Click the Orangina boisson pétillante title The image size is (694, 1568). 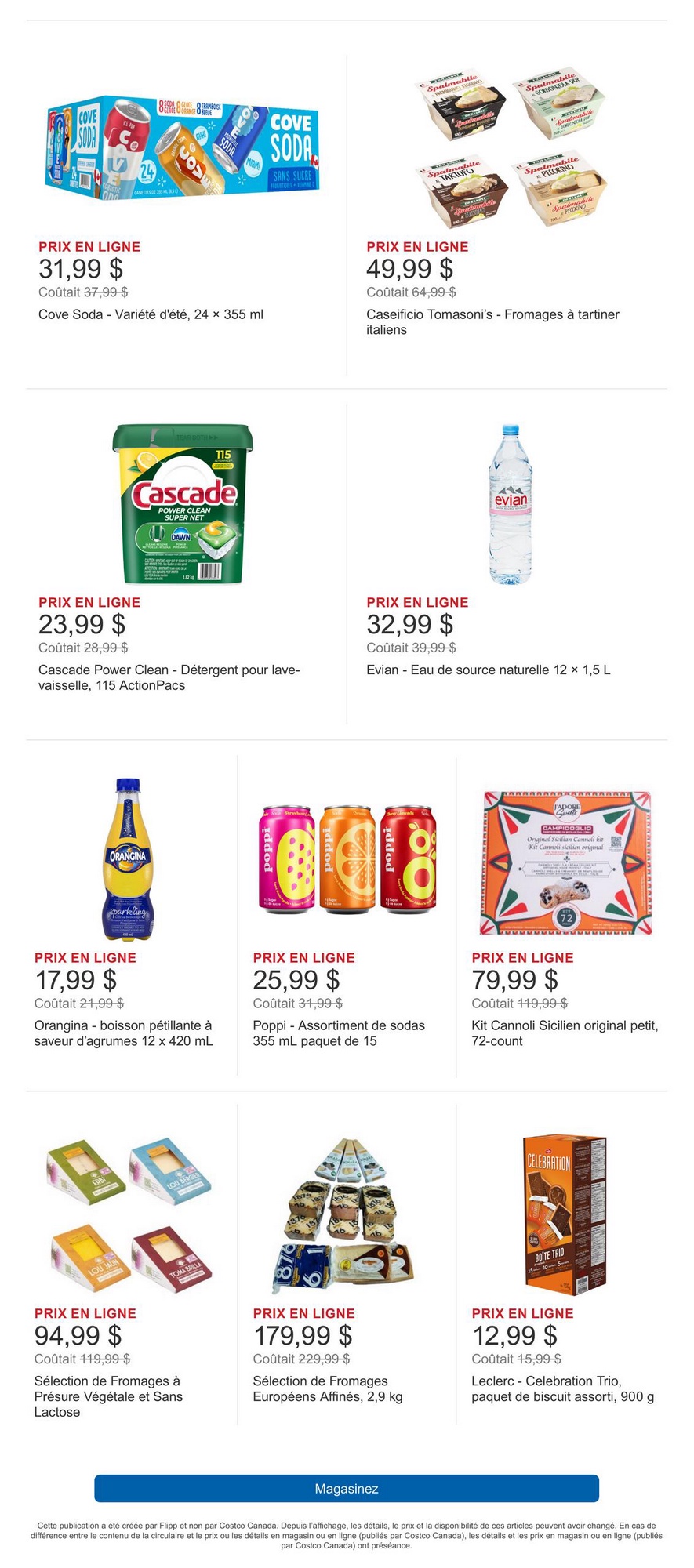(123, 1033)
